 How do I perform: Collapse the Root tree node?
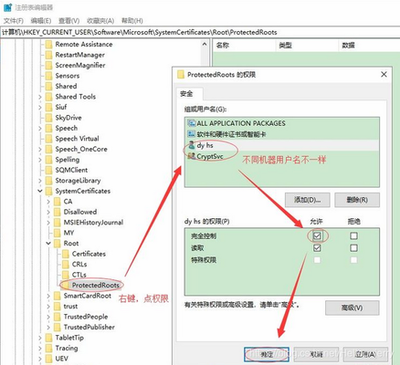tap(48, 243)
